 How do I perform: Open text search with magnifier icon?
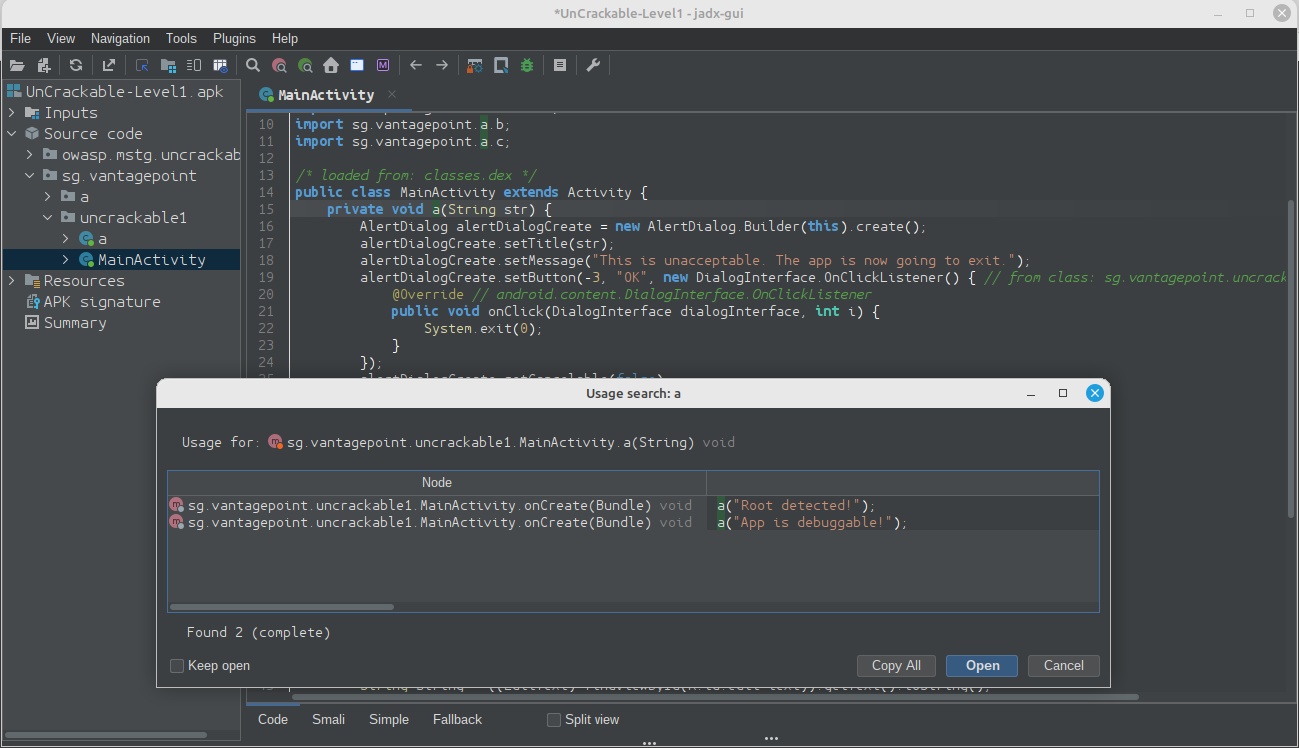[253, 66]
